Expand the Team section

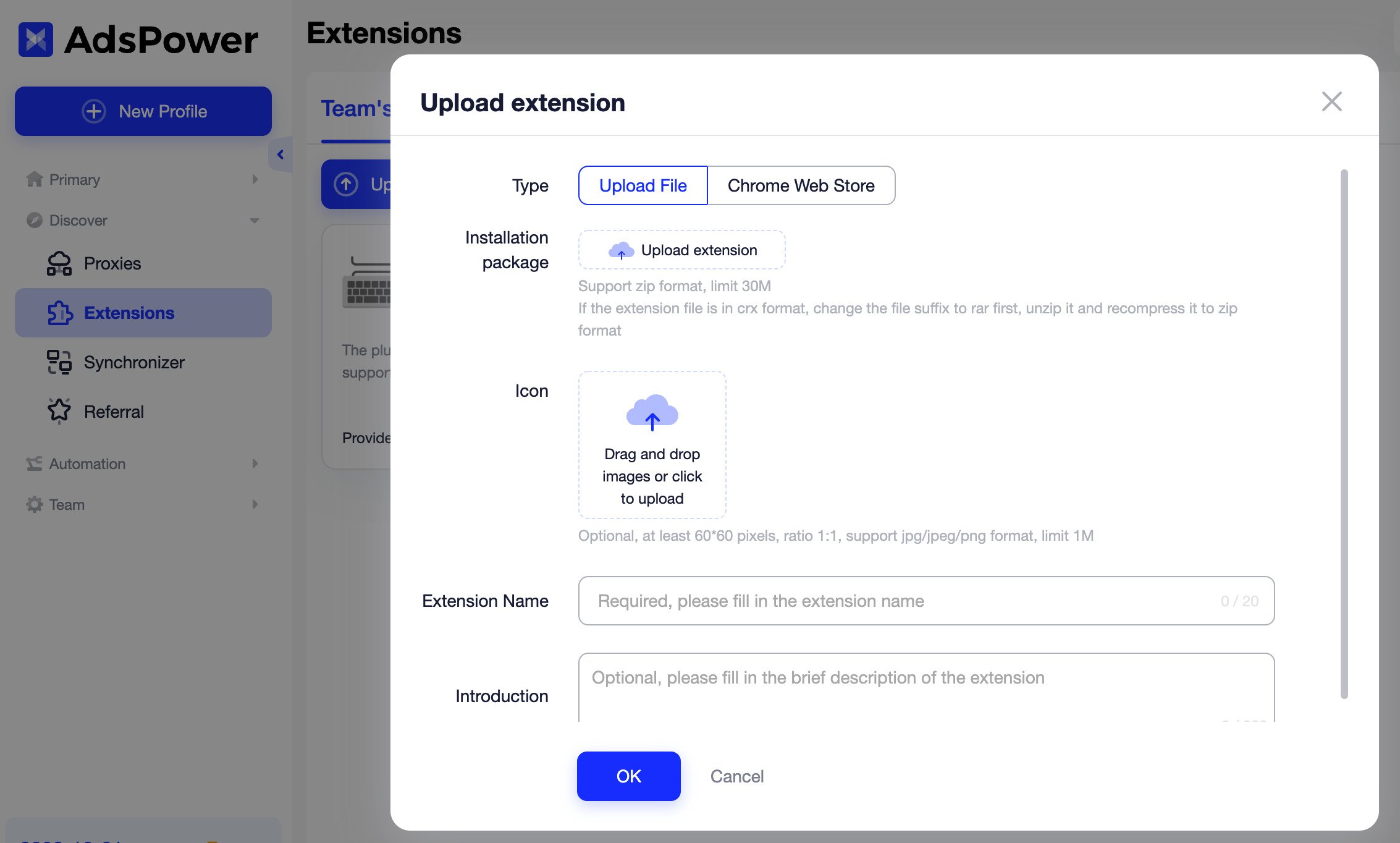pyautogui.click(x=255, y=504)
